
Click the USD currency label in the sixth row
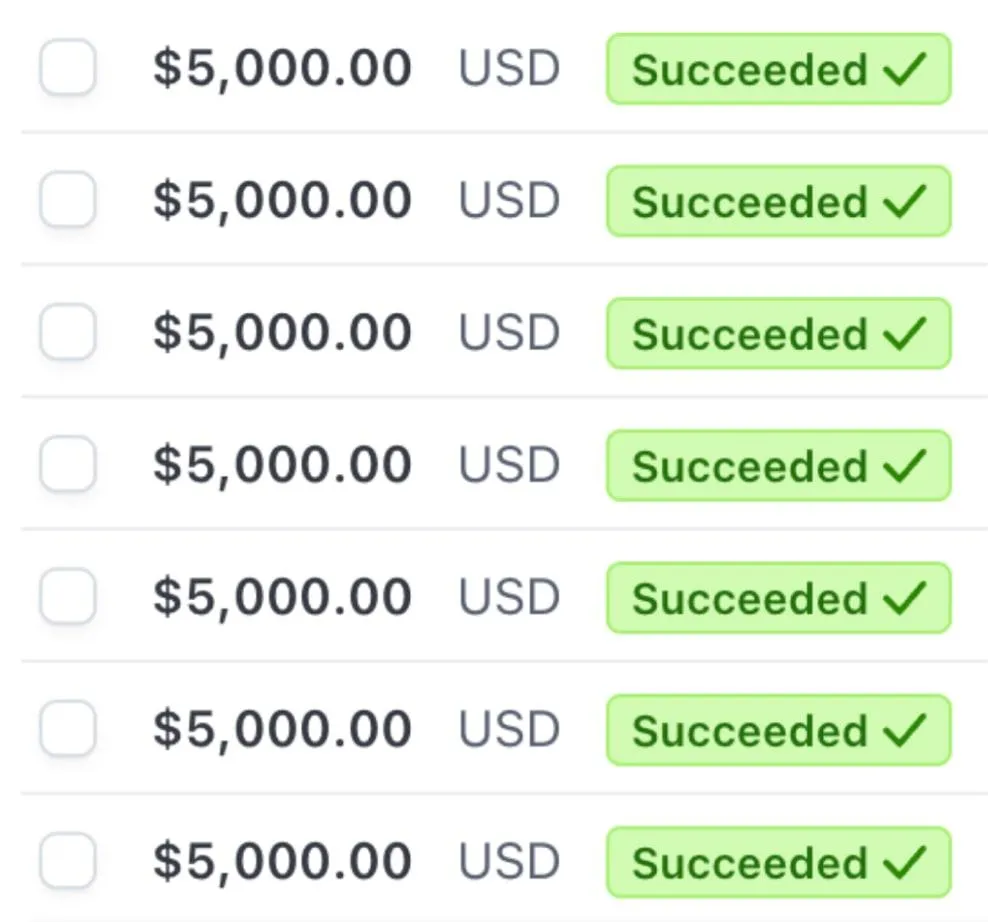tap(509, 730)
